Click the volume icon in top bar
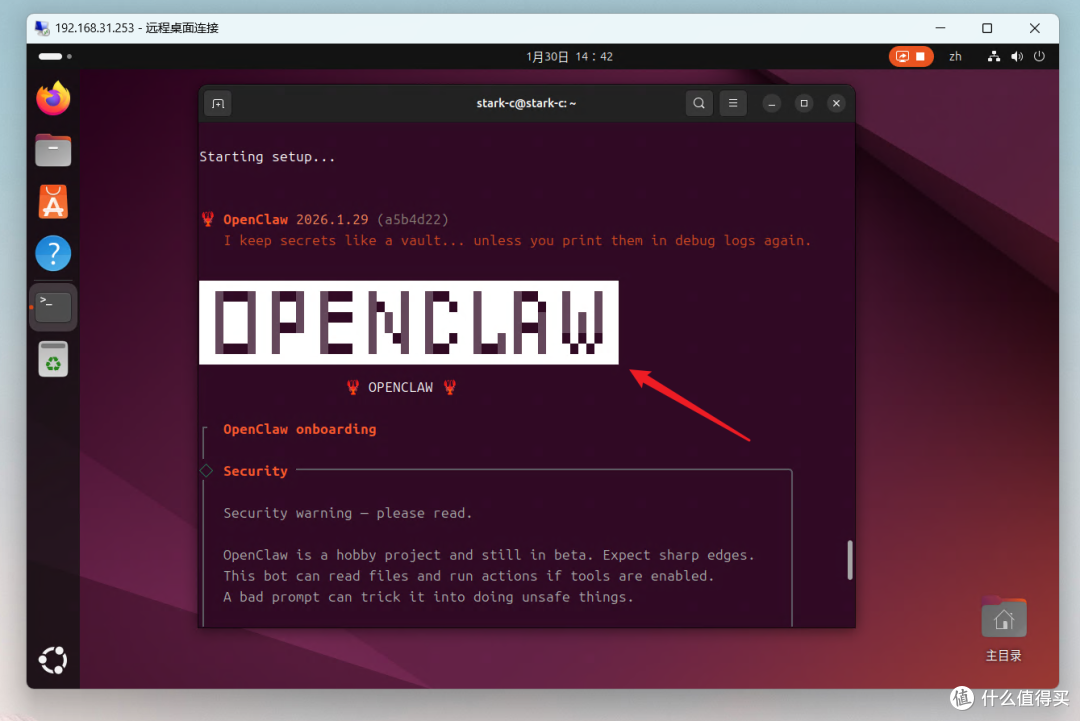Image resolution: width=1080 pixels, height=721 pixels. pyautogui.click(x=1017, y=56)
